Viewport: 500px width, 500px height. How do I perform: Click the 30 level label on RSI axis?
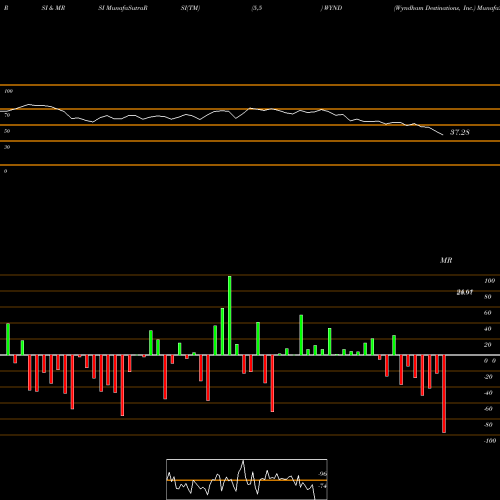pos(7,147)
